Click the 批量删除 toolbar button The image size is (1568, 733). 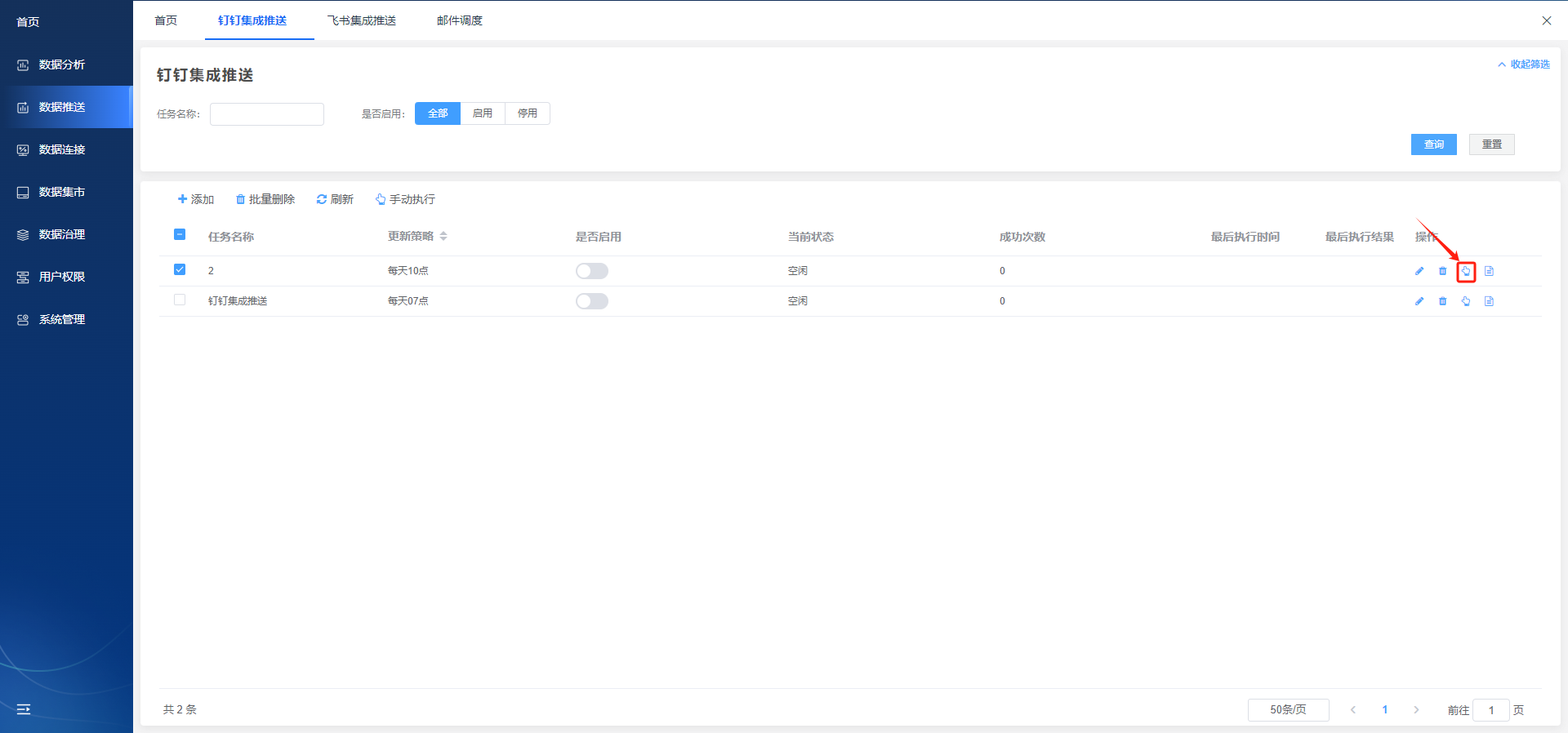[265, 199]
